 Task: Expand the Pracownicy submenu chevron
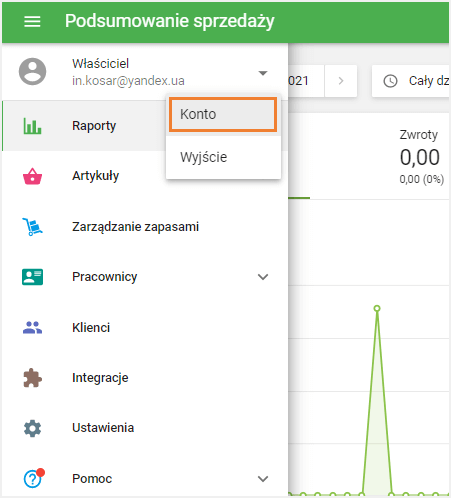pos(263,277)
